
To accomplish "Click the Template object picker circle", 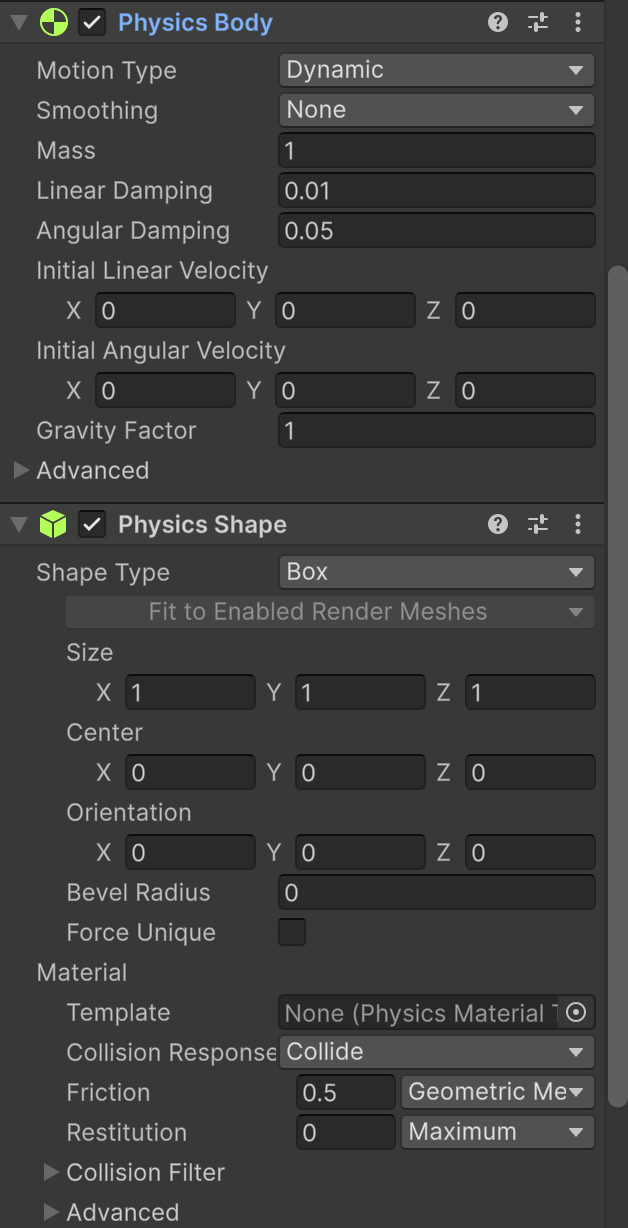I will coord(576,1012).
